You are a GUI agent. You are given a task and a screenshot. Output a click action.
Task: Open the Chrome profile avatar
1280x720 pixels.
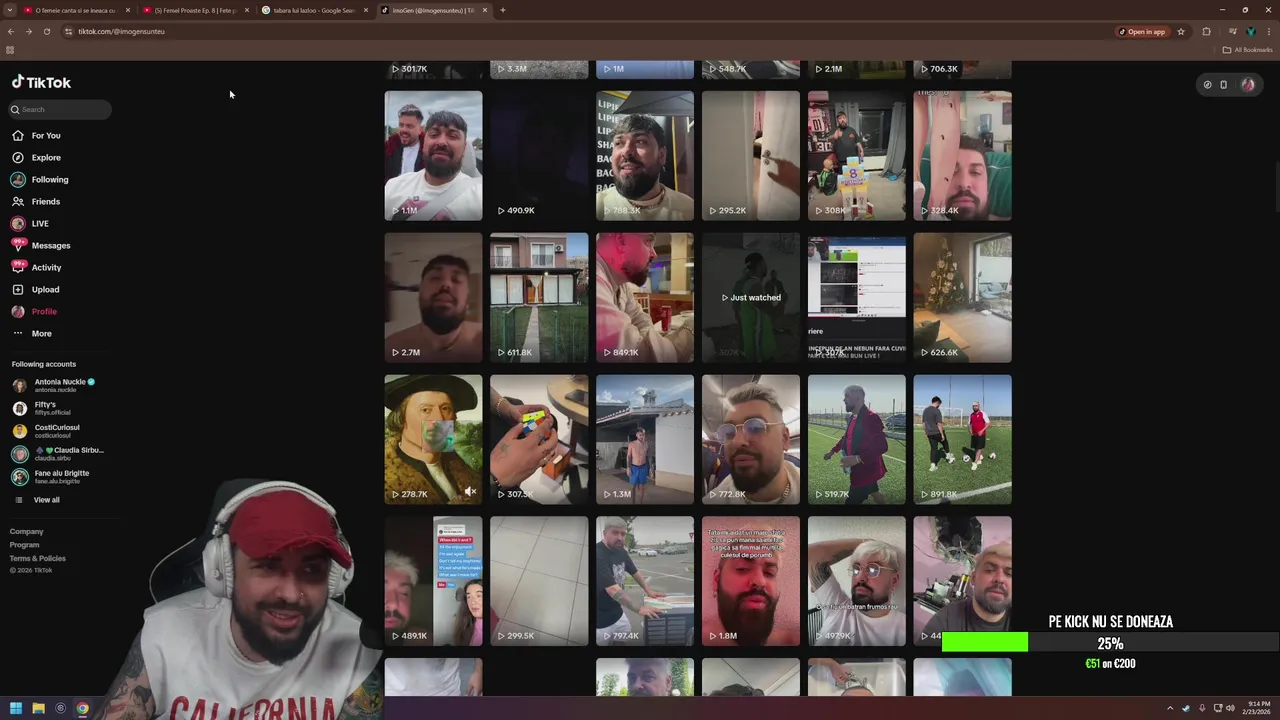[x=1250, y=31]
